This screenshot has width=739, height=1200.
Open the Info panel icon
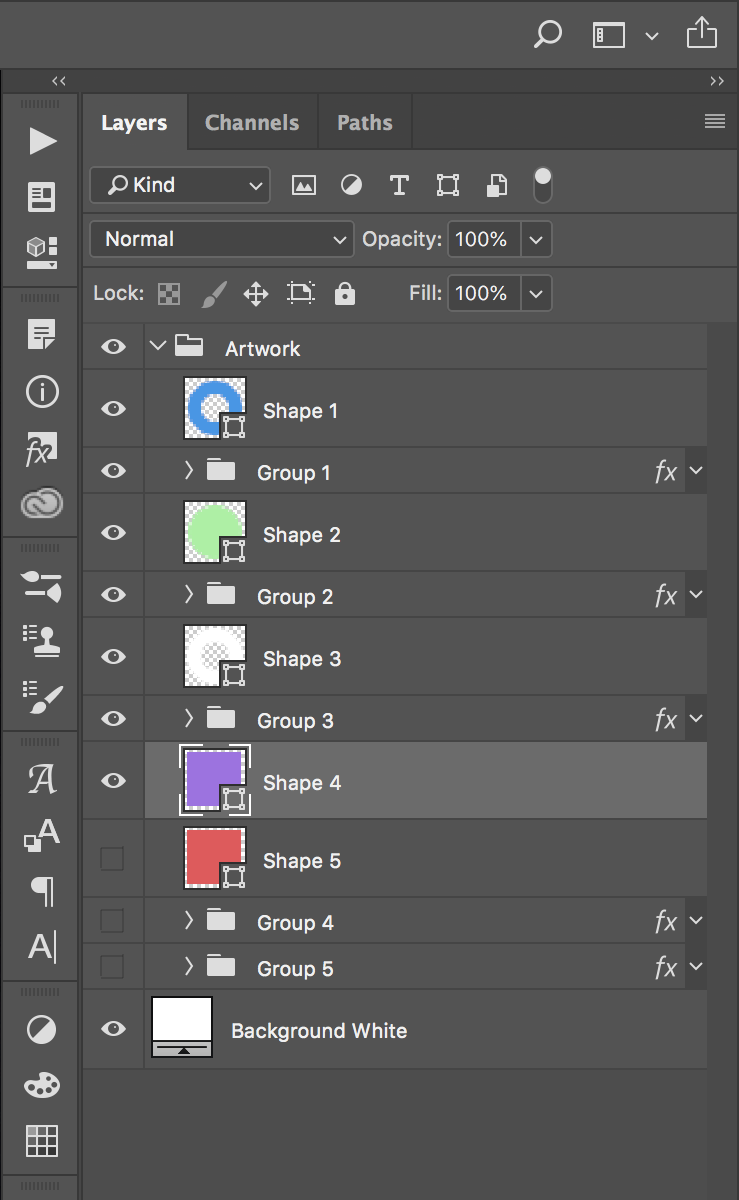tap(42, 392)
